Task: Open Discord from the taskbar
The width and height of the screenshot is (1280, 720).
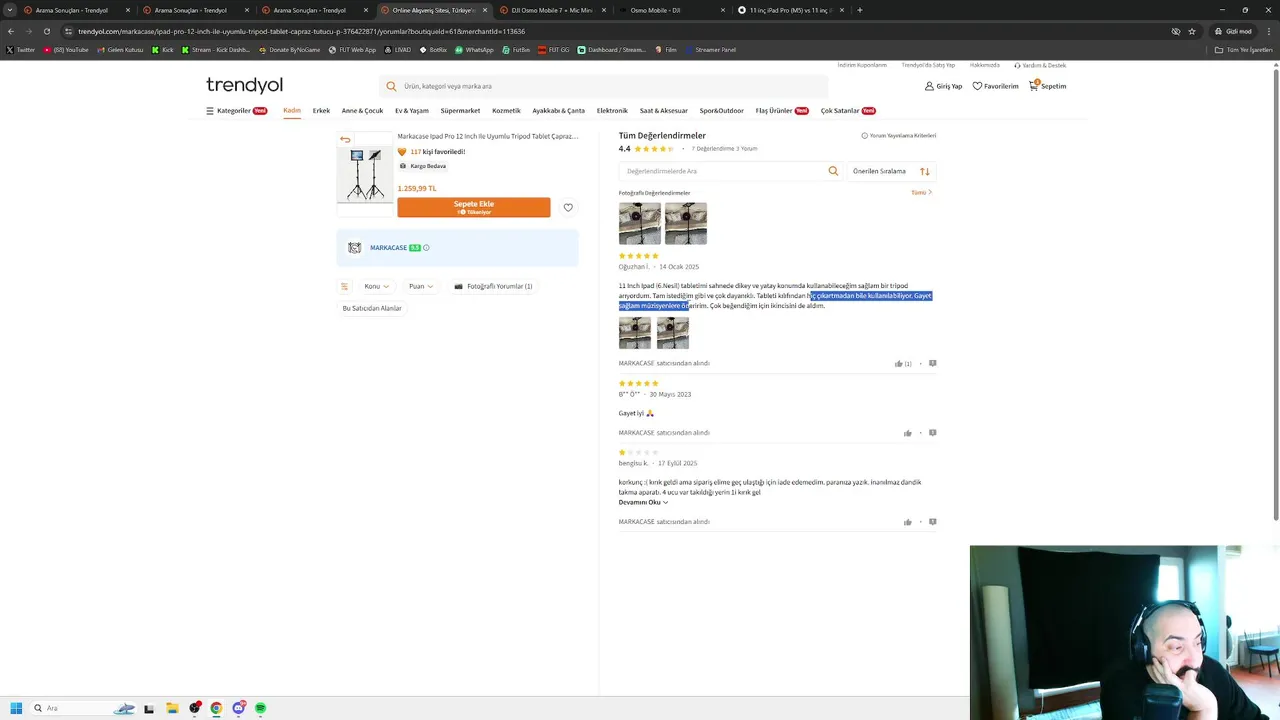Action: (x=238, y=708)
